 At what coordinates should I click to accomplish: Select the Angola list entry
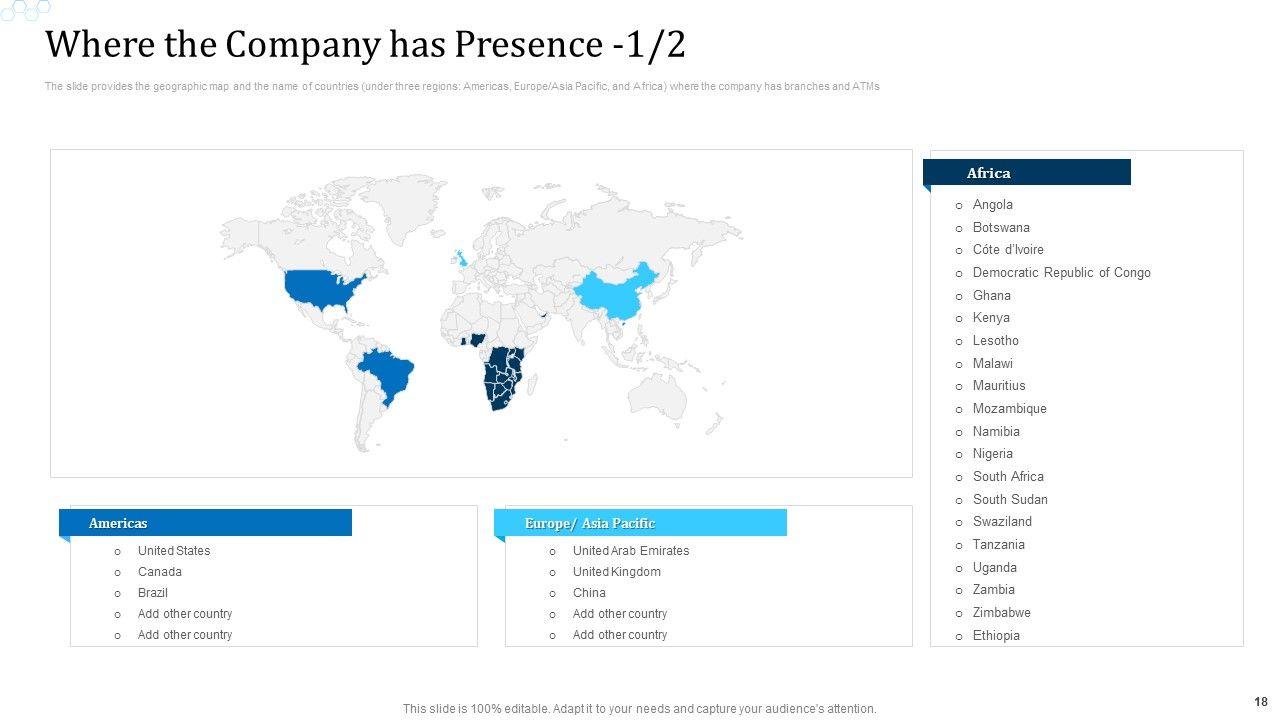[992, 205]
